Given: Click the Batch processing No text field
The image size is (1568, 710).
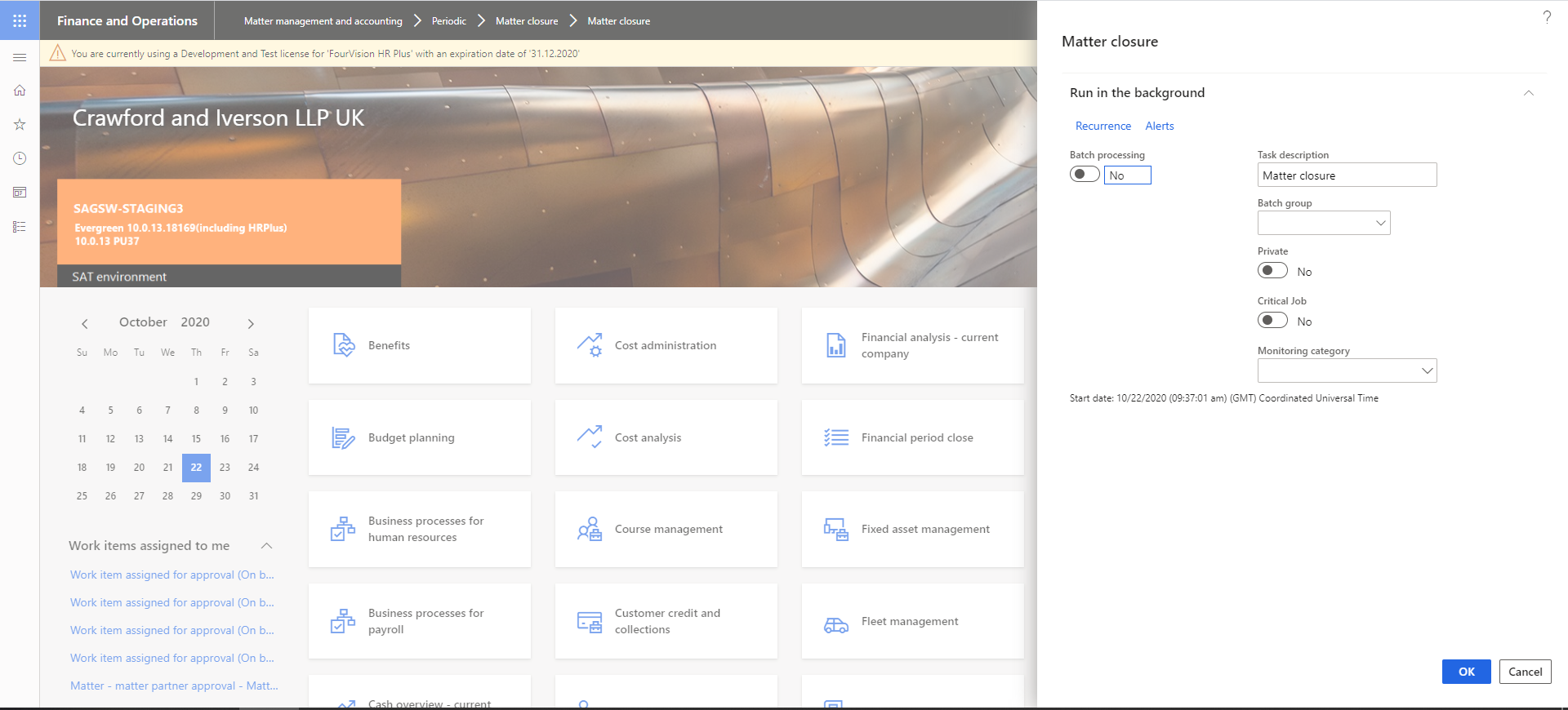Looking at the screenshot, I should pos(1128,175).
